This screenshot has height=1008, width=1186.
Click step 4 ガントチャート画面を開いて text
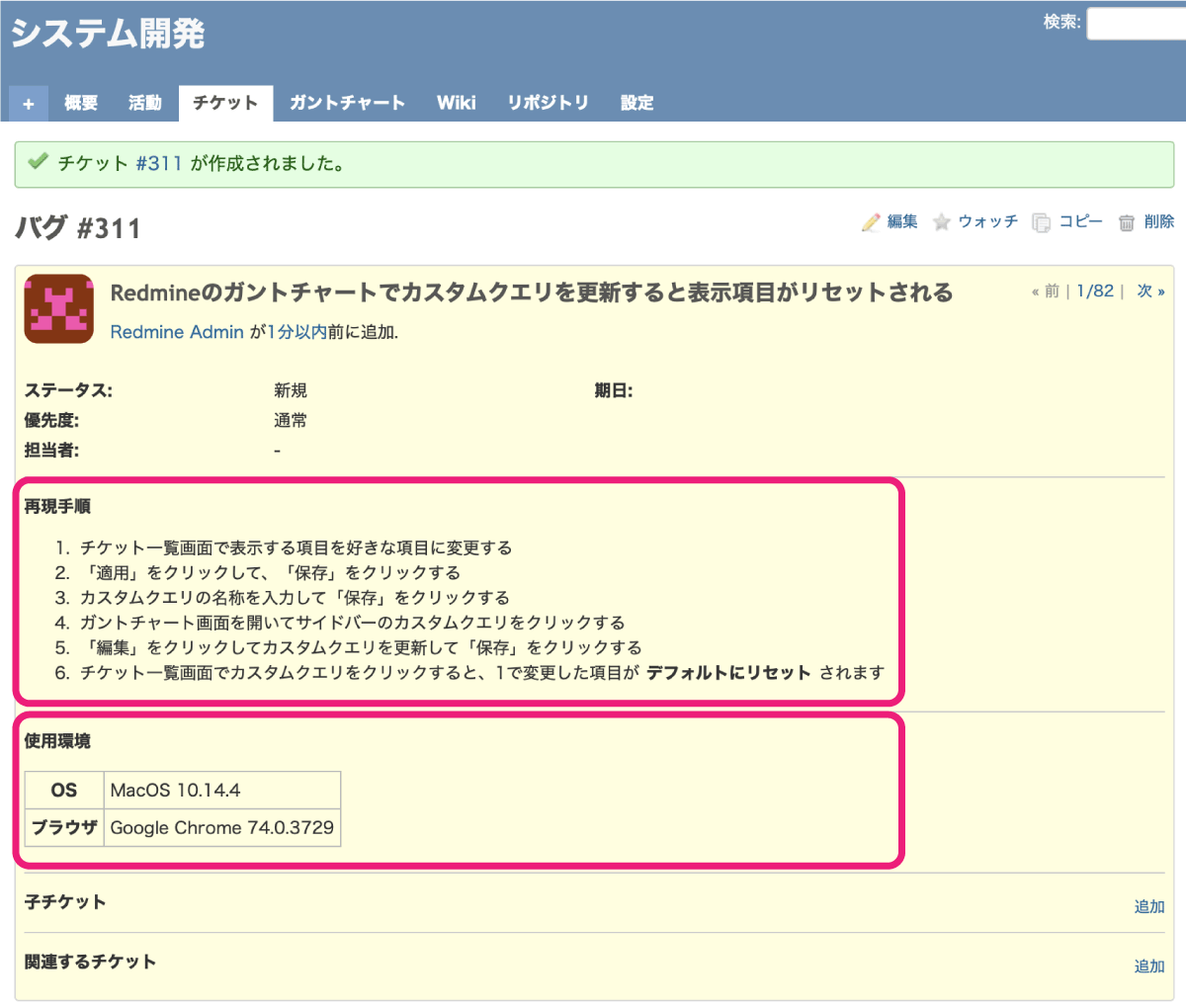[x=352, y=623]
